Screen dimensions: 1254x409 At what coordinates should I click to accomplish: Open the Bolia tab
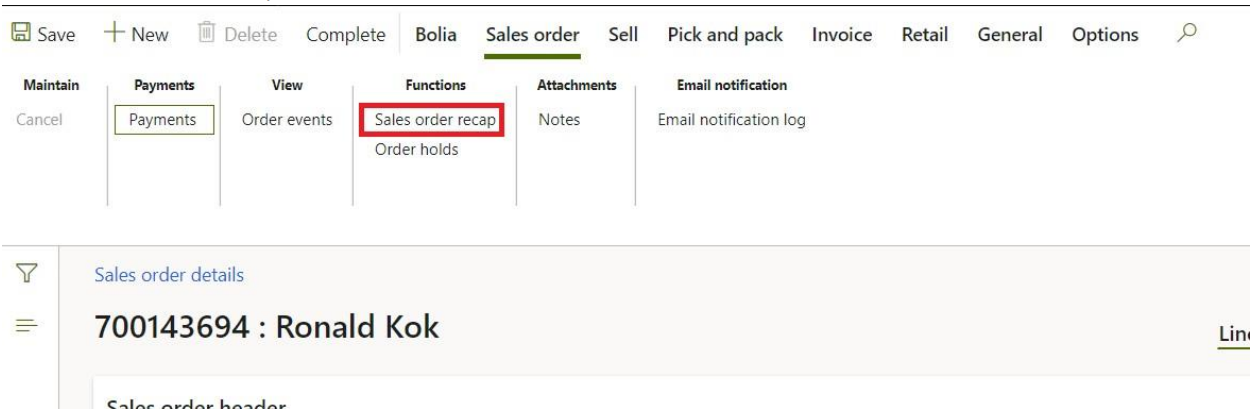click(436, 35)
